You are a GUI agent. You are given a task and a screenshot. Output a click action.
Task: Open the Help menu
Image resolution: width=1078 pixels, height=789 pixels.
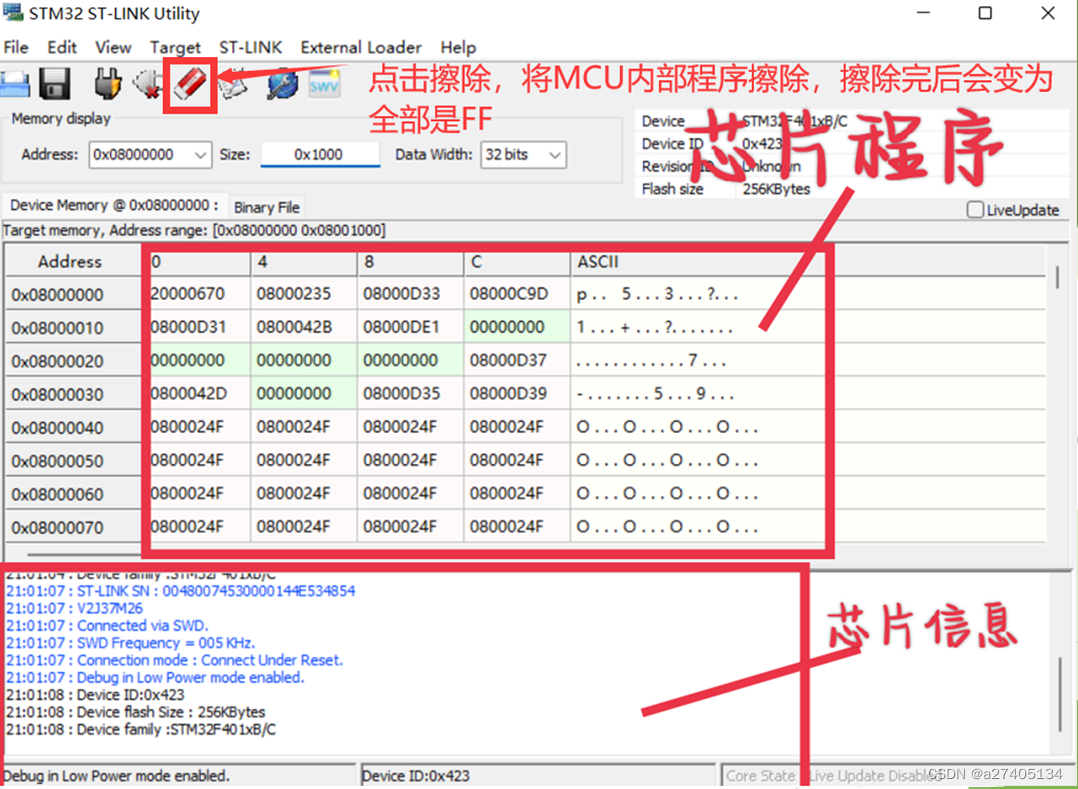coord(458,47)
